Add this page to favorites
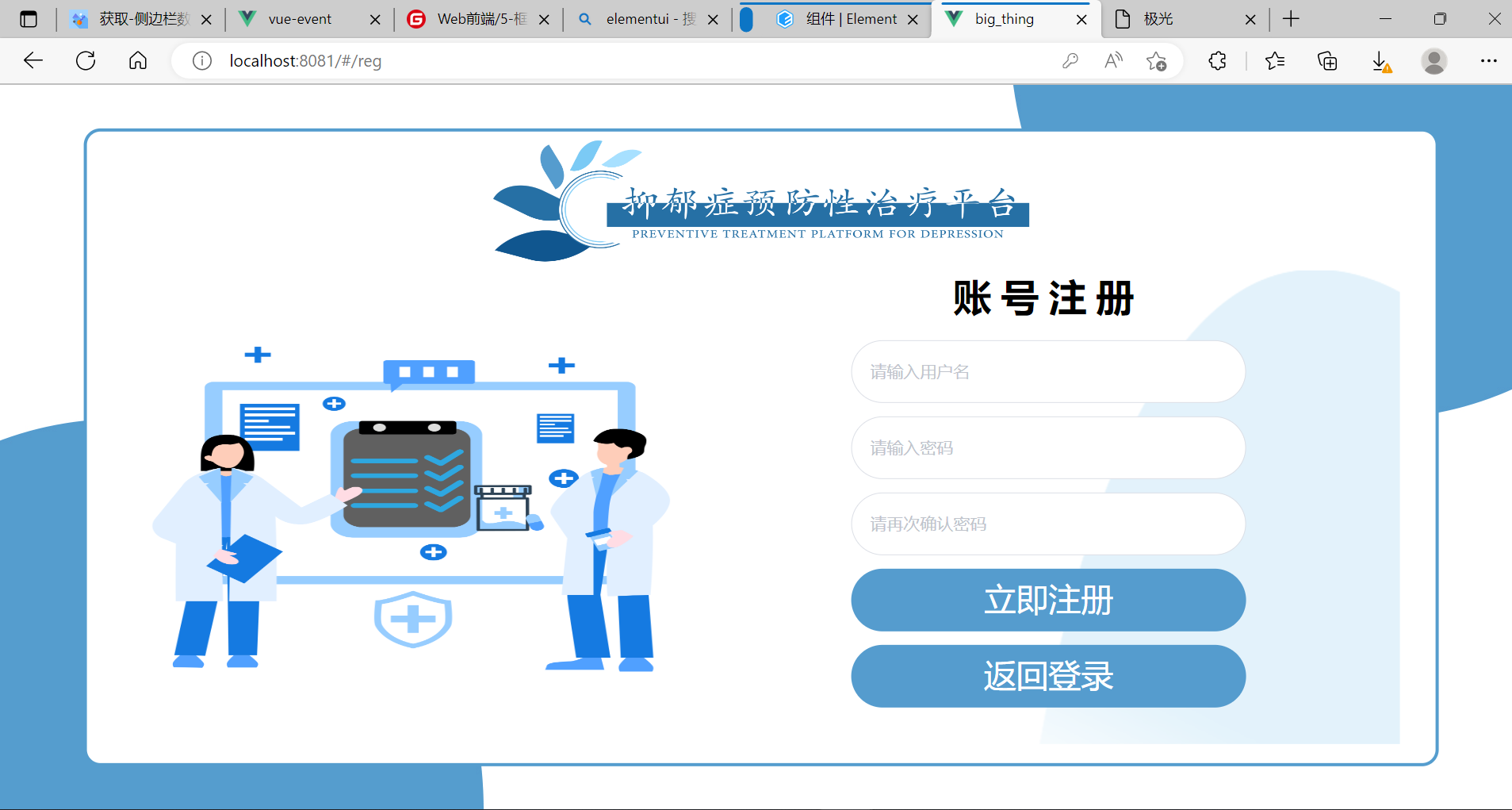 (1156, 60)
